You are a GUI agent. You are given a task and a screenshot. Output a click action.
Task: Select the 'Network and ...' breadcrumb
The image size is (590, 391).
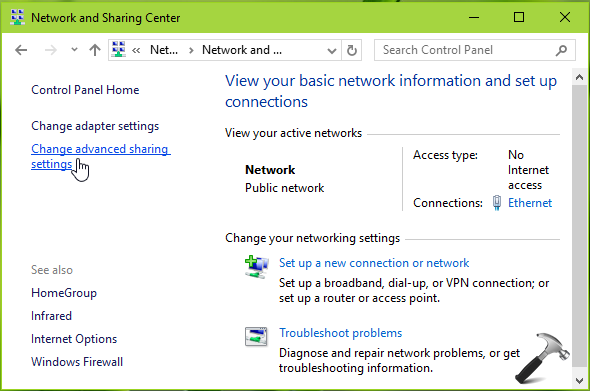click(242, 50)
